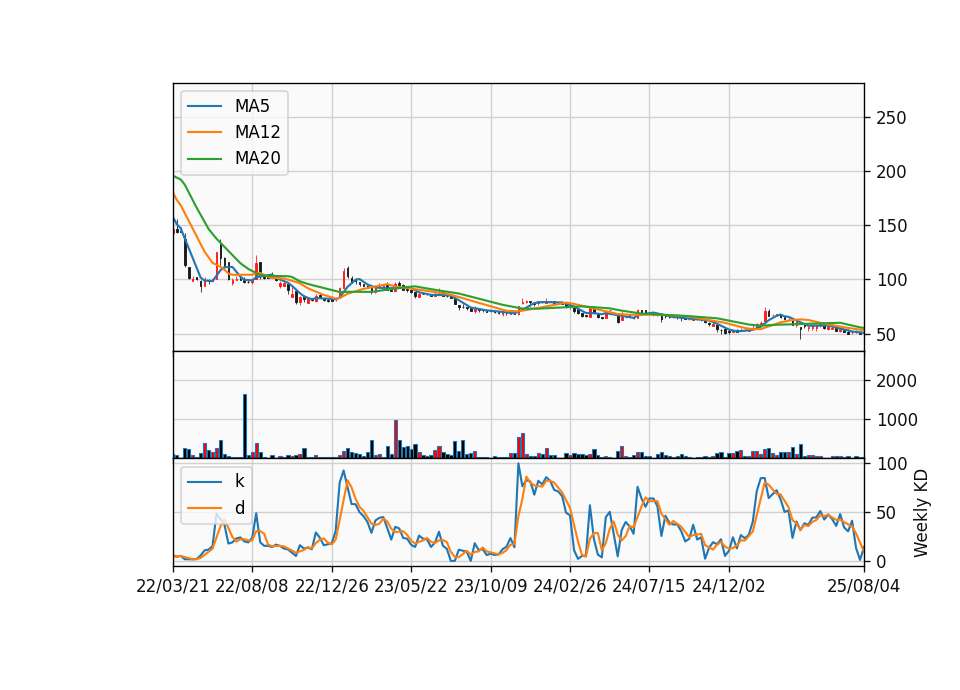Click the 150 price axis label
Viewport: 960px width, 690px height.
[891, 226]
